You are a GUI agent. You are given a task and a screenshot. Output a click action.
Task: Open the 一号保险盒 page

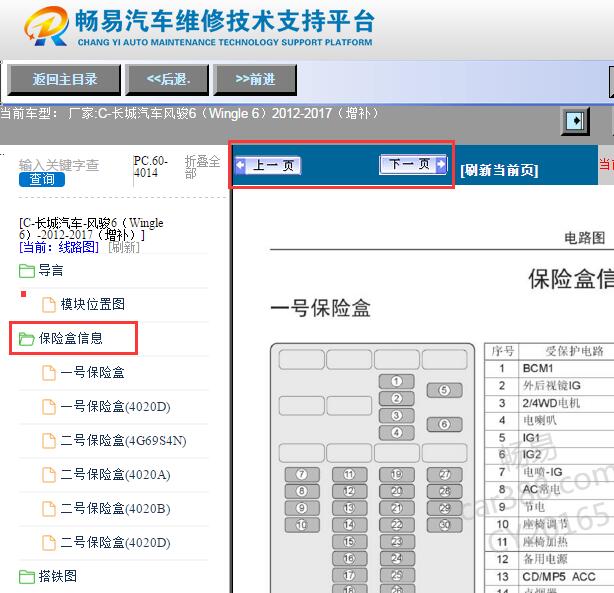click(92, 372)
